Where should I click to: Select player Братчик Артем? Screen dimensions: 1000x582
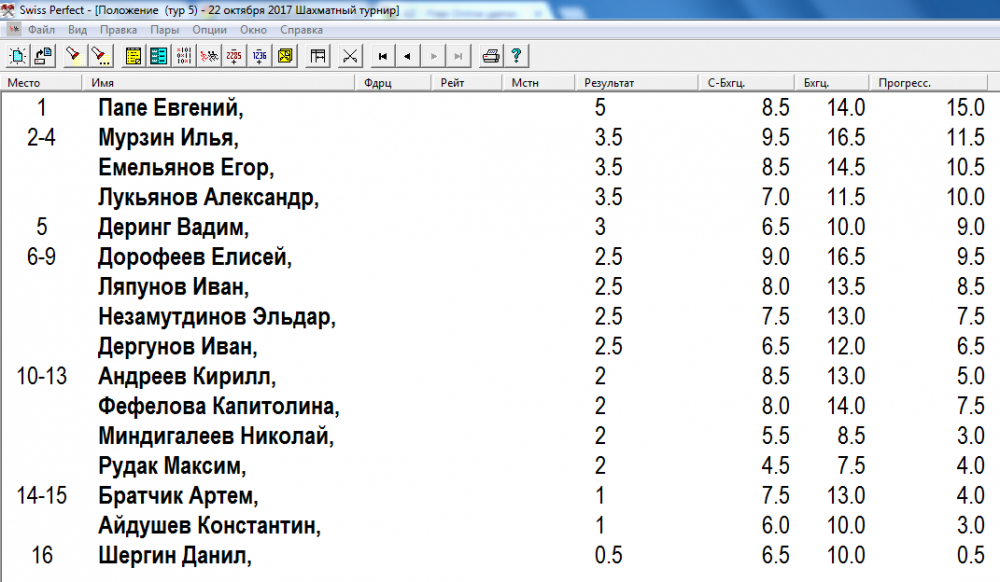point(178,496)
